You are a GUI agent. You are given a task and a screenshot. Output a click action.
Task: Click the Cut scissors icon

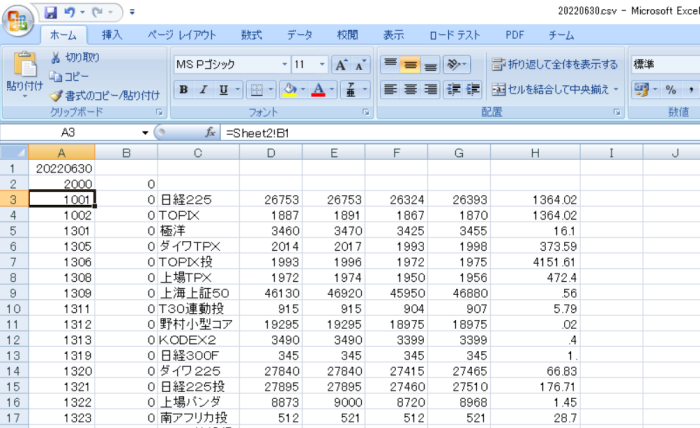pos(56,57)
